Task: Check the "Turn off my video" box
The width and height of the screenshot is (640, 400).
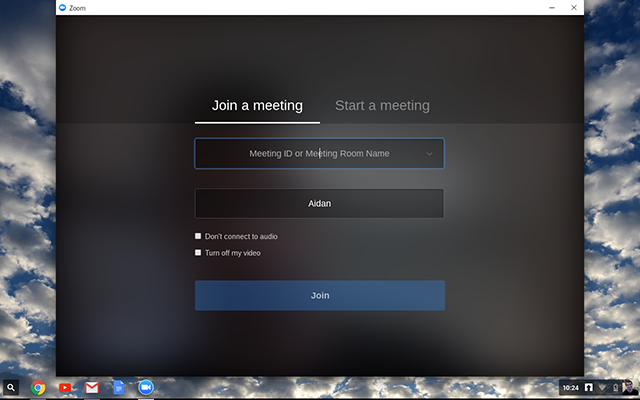Action: [x=198, y=252]
